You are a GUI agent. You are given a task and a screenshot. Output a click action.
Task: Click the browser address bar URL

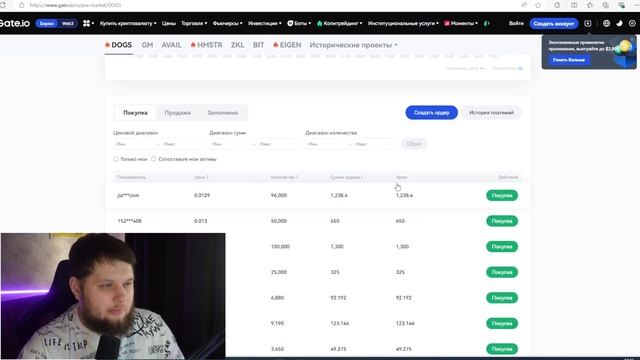tap(76, 5)
